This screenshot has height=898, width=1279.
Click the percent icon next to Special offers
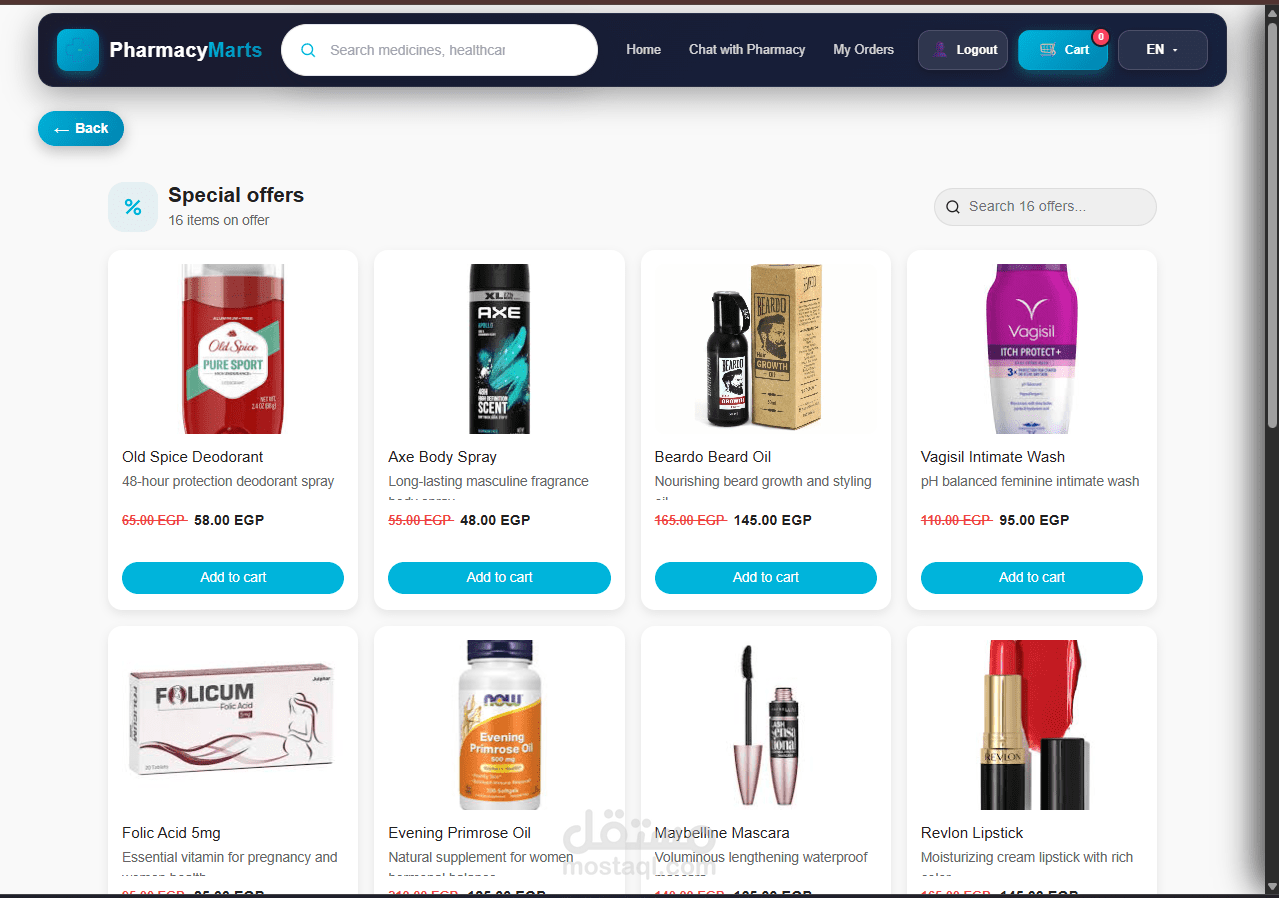pos(133,207)
